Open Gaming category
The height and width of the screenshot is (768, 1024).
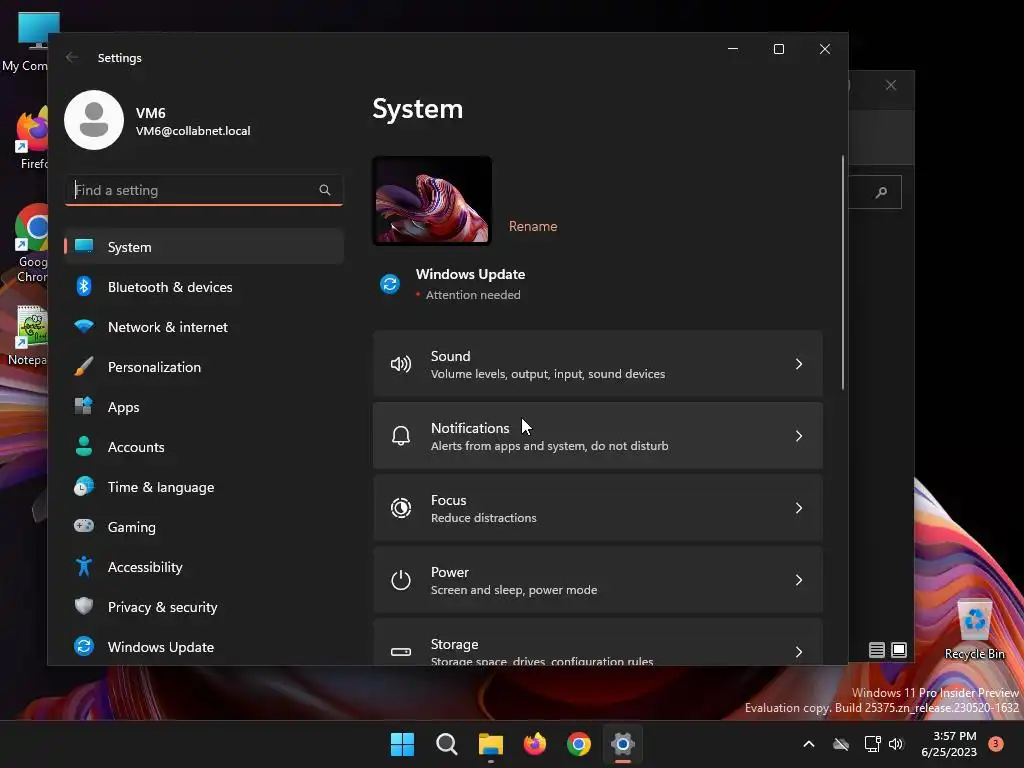pyautogui.click(x=204, y=526)
